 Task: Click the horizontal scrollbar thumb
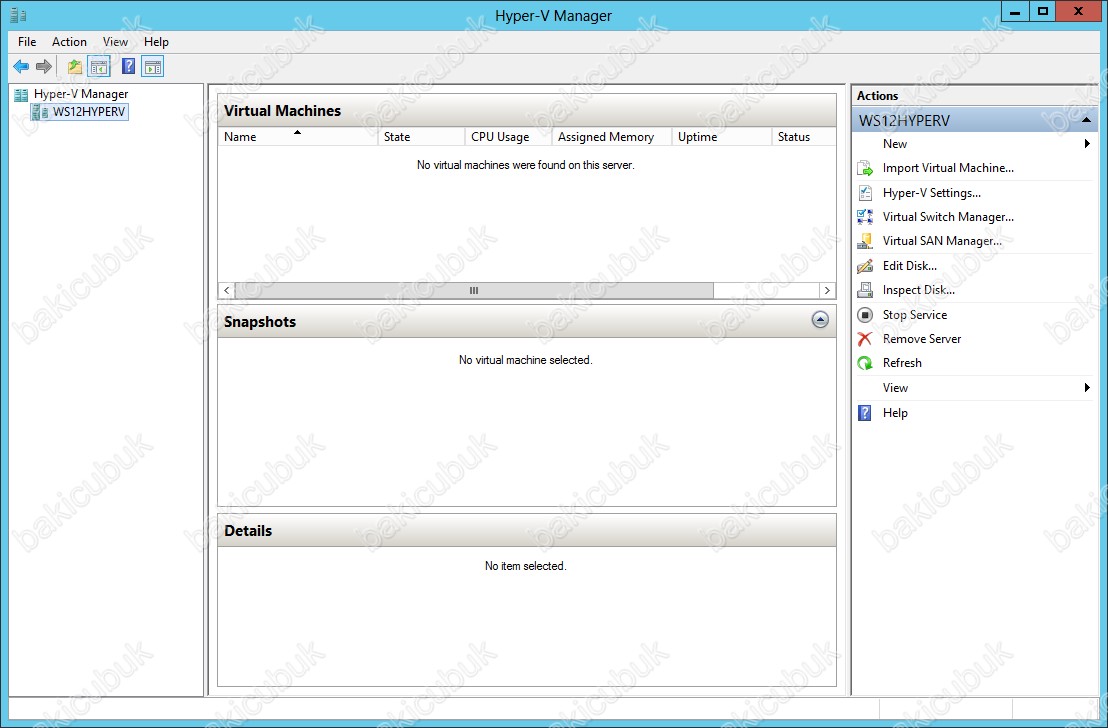coord(474,290)
